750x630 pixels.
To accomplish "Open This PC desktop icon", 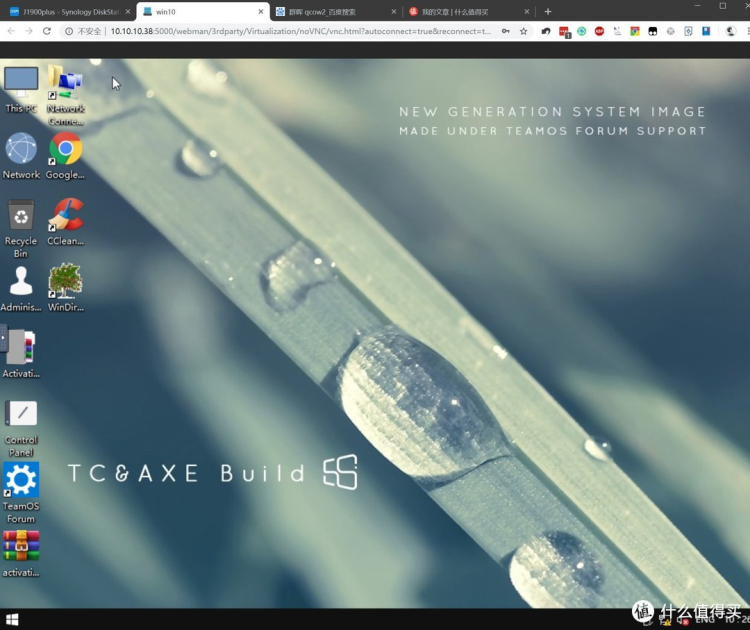I will tap(21, 89).
